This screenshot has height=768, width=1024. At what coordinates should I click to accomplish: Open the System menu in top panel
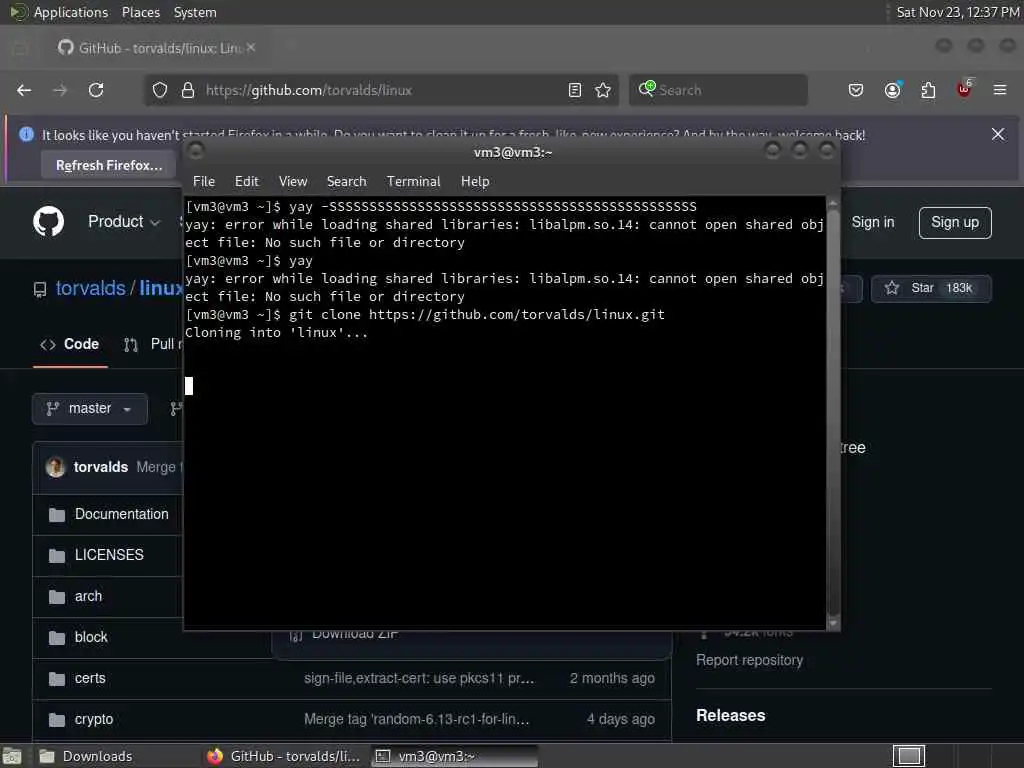point(195,12)
